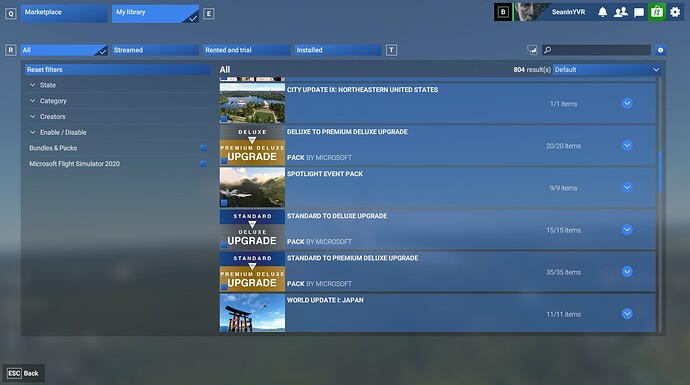Click the '1/1 items' count
Image resolution: width=690 pixels, height=385 pixels.
[x=563, y=104]
